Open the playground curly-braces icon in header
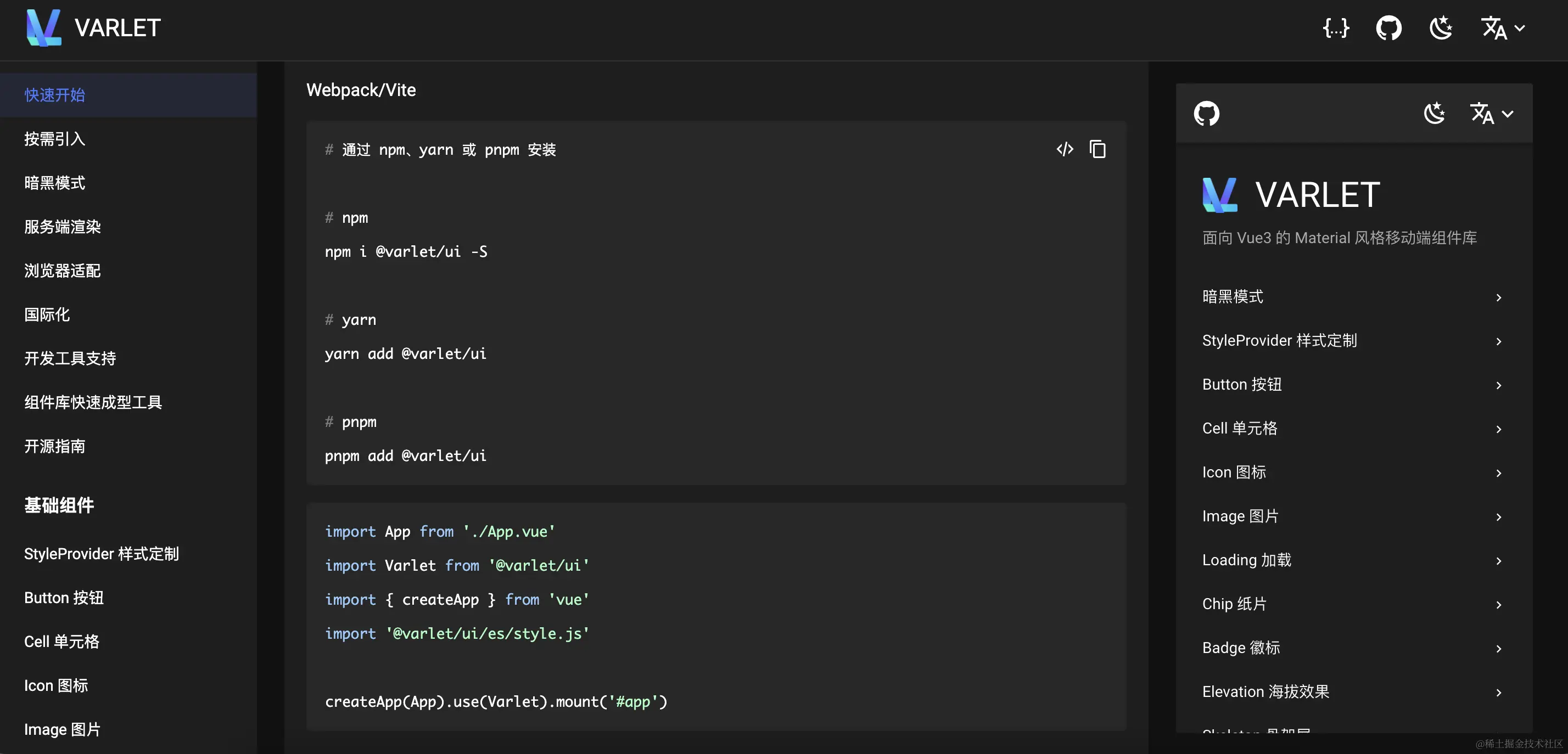 tap(1336, 28)
